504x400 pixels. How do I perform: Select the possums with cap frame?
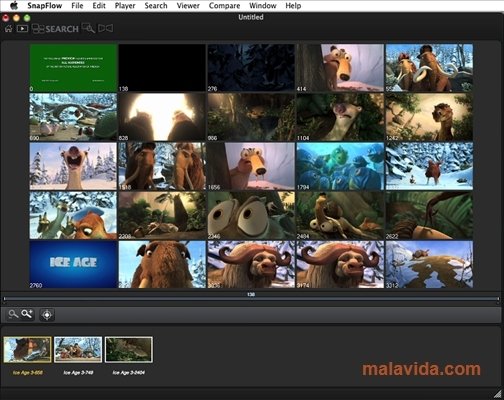(x=73, y=215)
